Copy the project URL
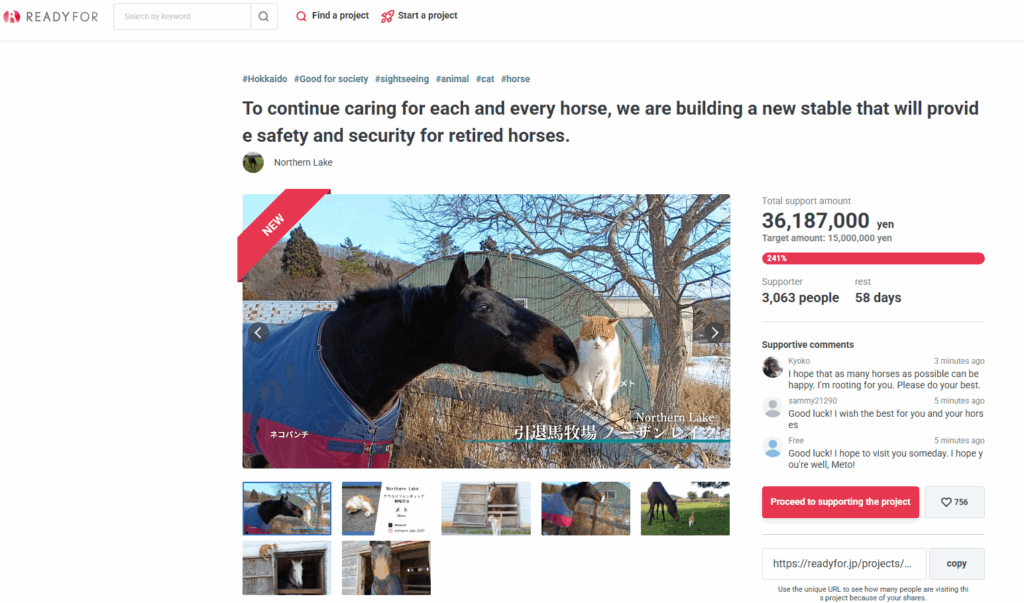1024x603 pixels. click(x=957, y=563)
